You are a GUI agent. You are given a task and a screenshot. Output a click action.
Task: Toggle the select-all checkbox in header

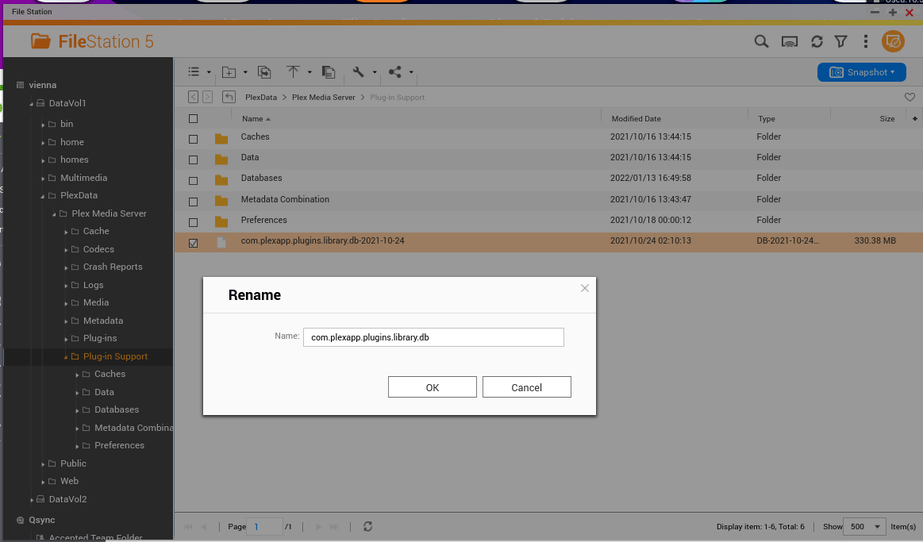193,118
